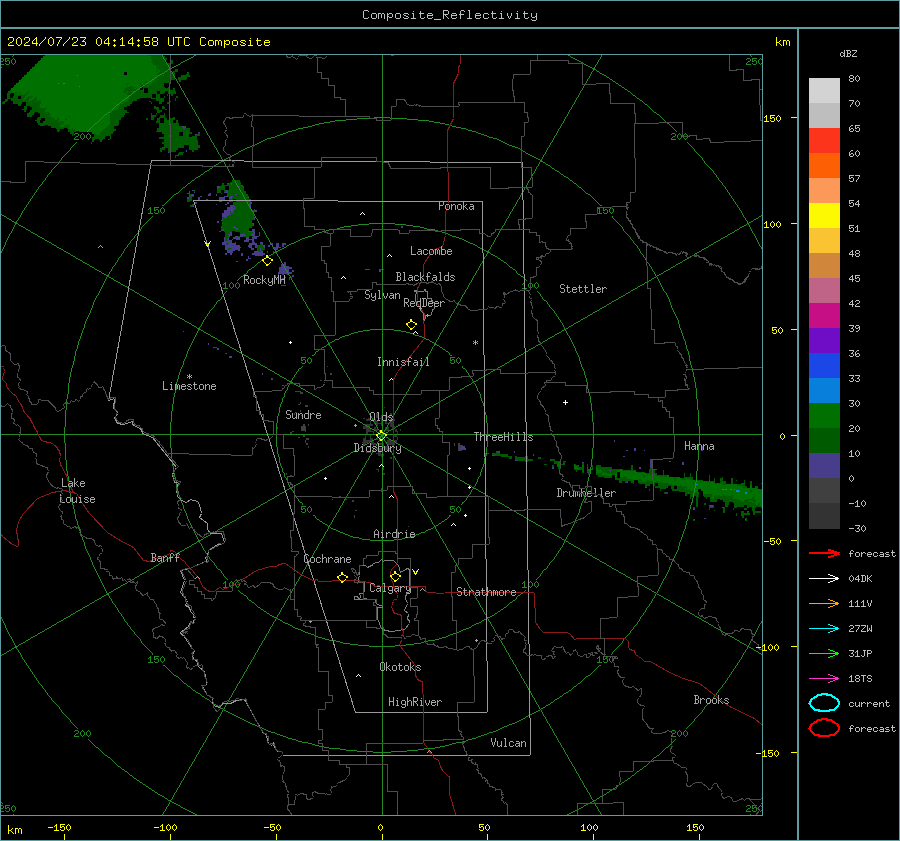Select the radar site diamond between Olds and Didsbury
Screen dimensions: 900x841
click(382, 436)
